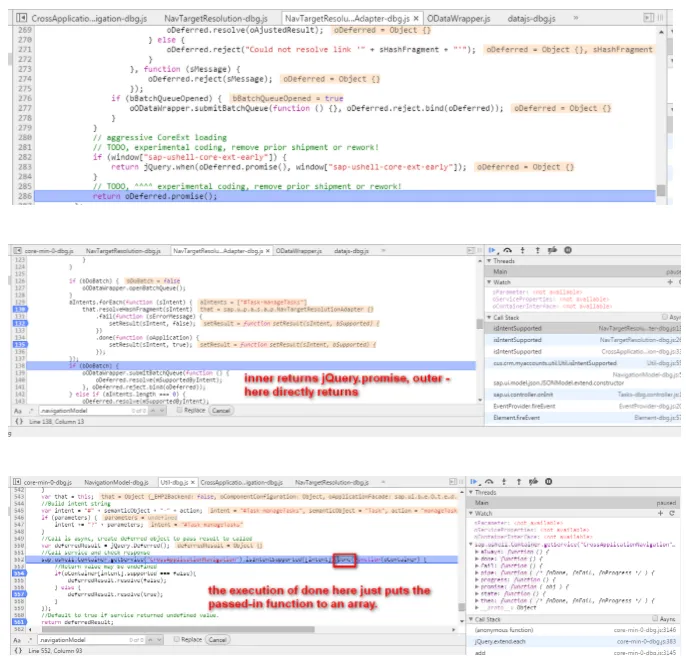Image resolution: width=686 pixels, height=662 pixels.
Task: Select cus.crm.myaccounts.util.Util.isIntentSupported call stack frame
Action: coord(584,363)
